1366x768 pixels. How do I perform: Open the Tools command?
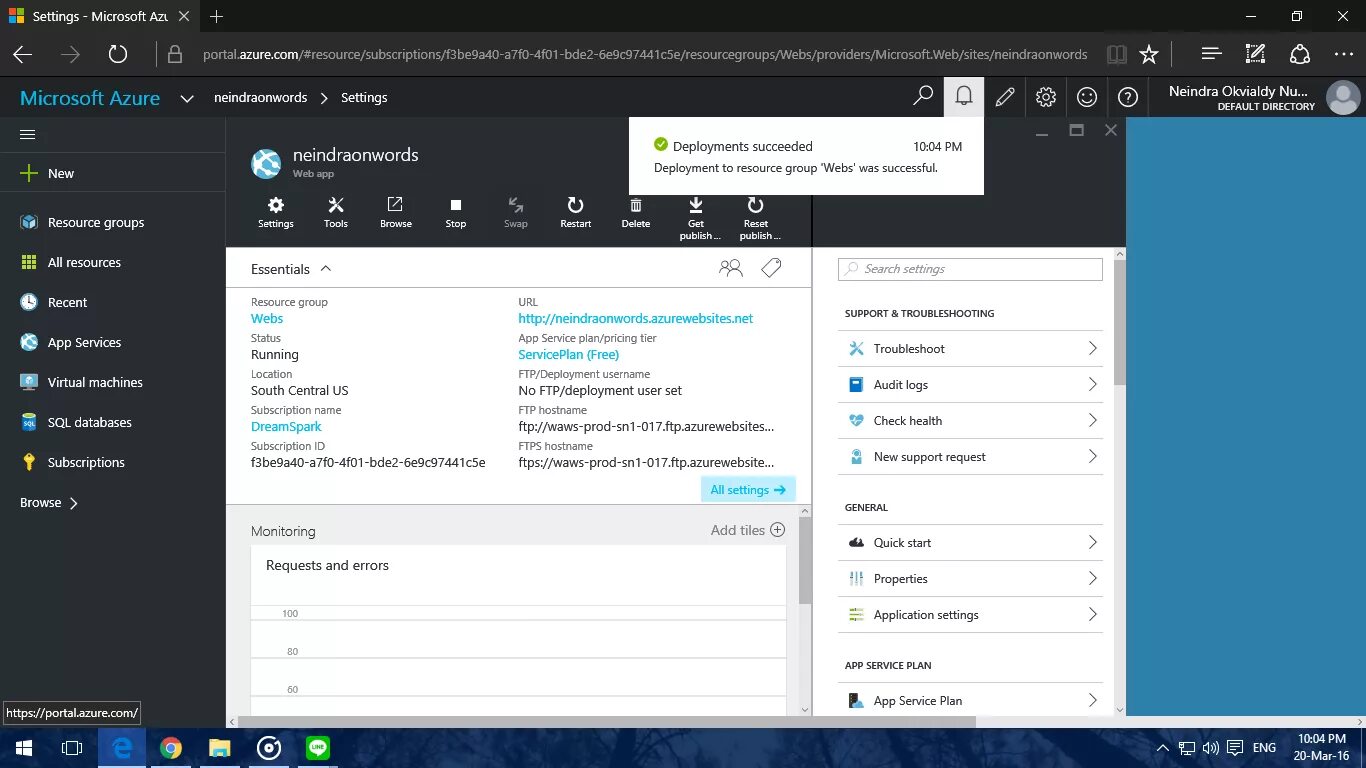[x=336, y=212]
